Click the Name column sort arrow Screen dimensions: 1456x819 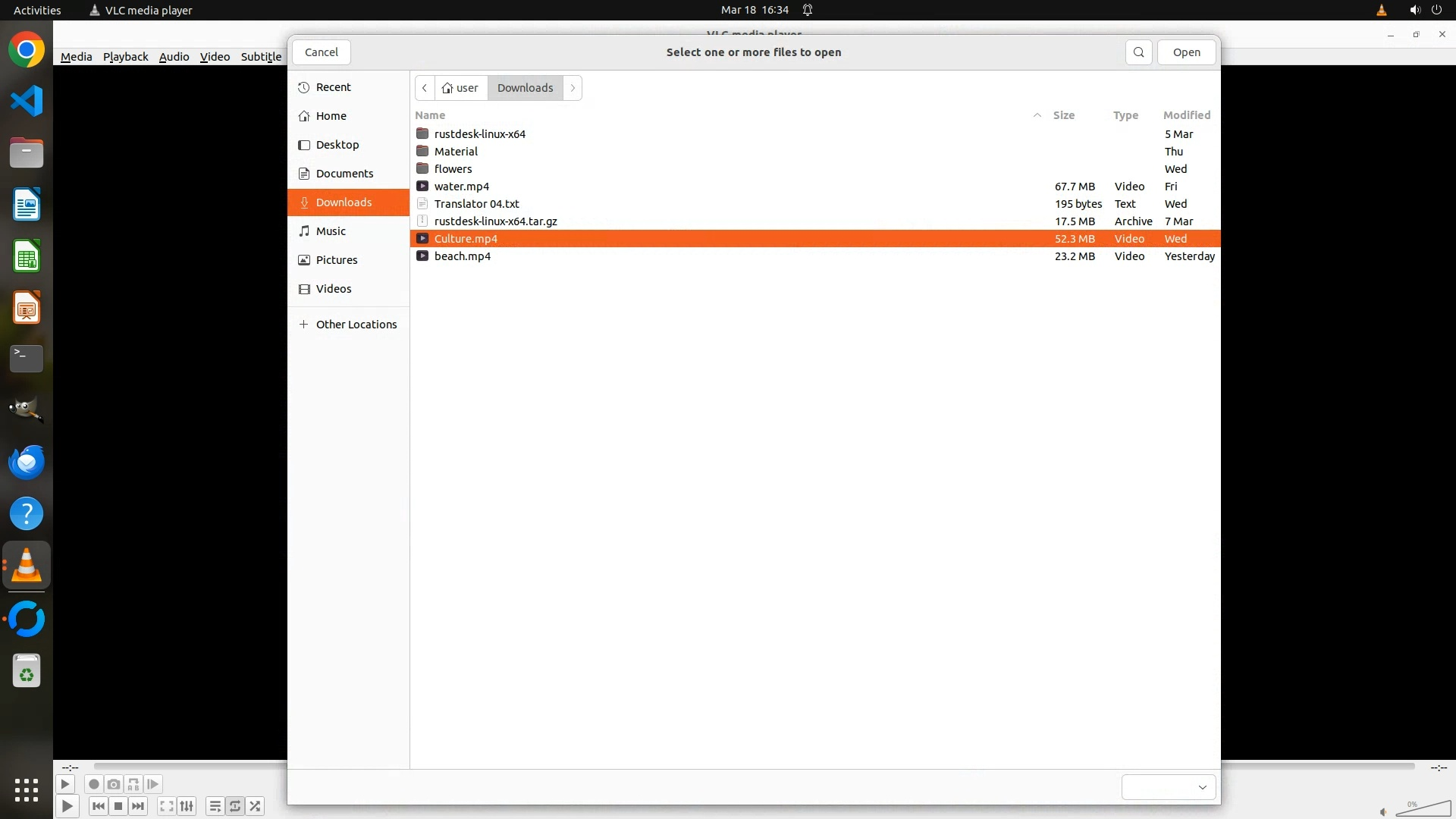1037,115
